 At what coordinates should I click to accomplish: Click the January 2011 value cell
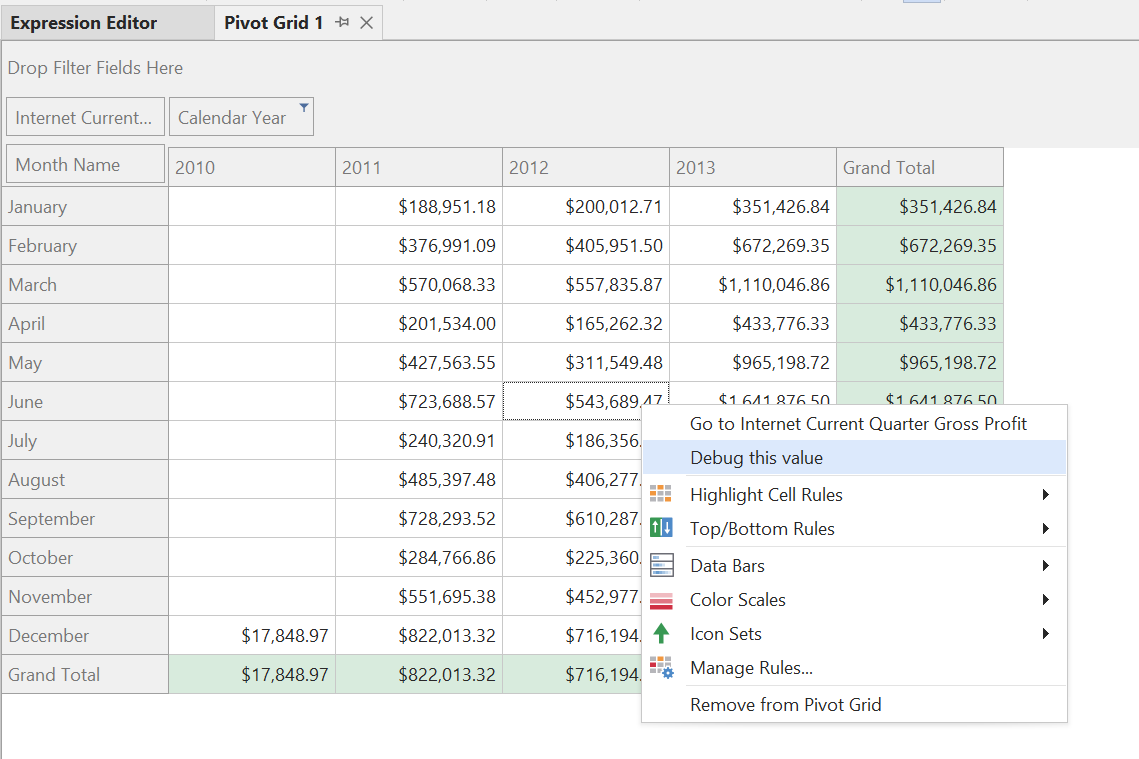click(x=418, y=207)
